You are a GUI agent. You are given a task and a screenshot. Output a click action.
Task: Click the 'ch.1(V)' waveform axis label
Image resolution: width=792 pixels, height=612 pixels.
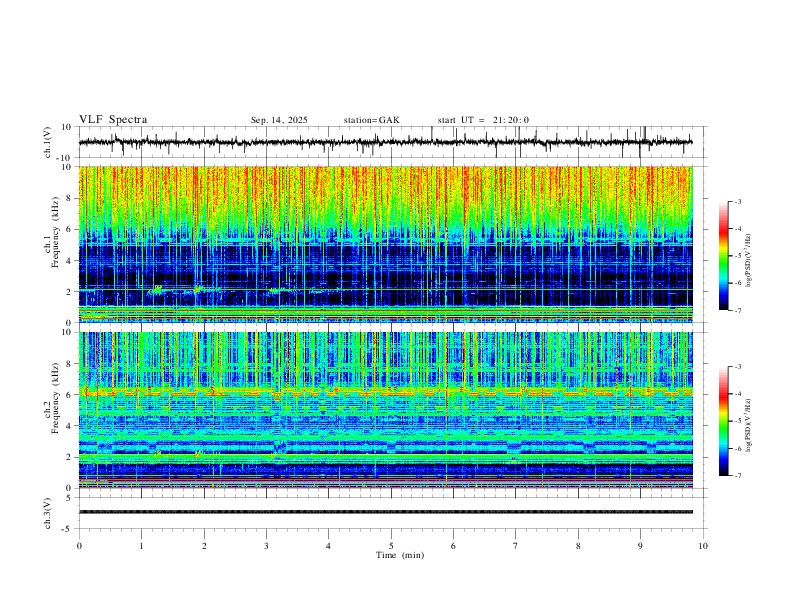(x=48, y=142)
